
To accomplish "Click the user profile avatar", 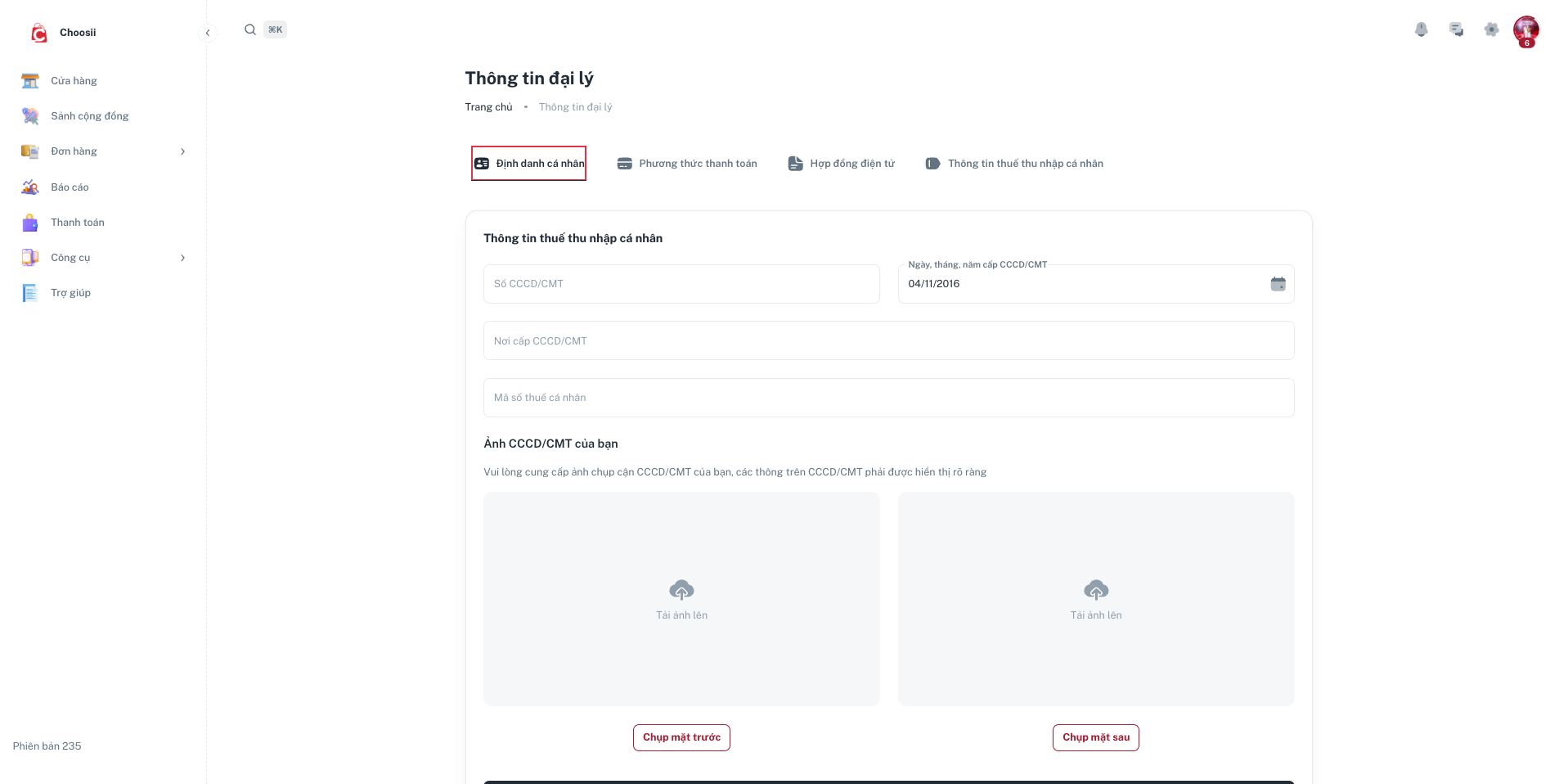I will [1526, 30].
